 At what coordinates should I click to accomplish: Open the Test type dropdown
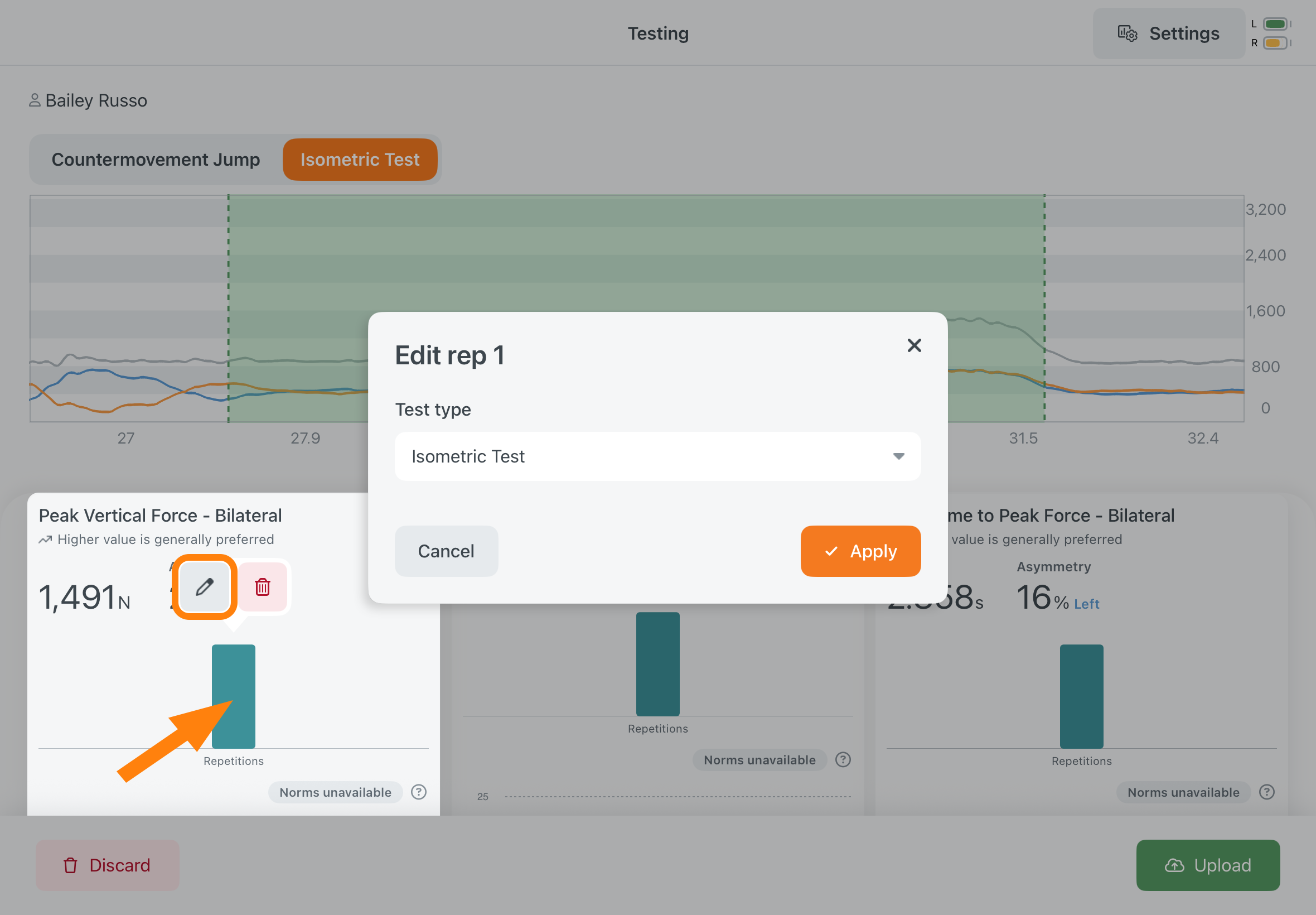657,456
